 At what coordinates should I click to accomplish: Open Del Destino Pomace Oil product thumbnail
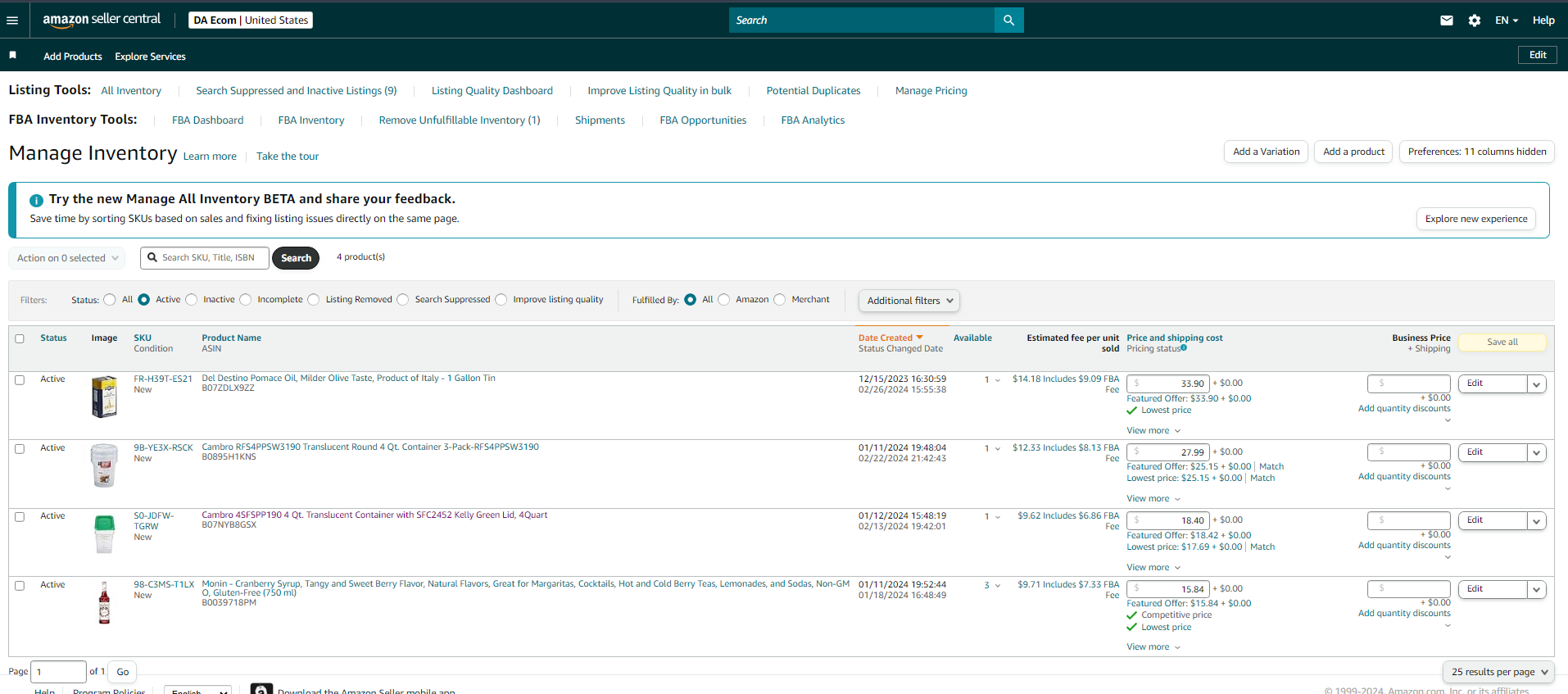point(104,397)
